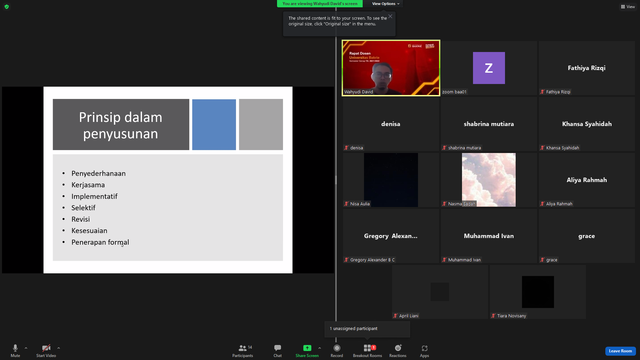Screen dimensions: 640x360
Task: Select Khansa Syahidah's participant tile
Action: coord(587,124)
